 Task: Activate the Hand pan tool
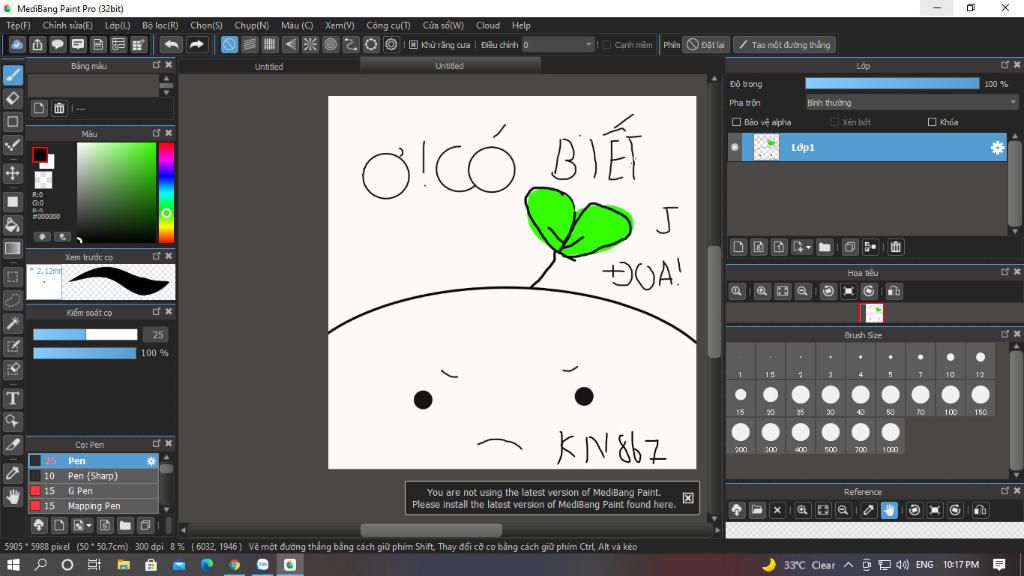pos(13,496)
